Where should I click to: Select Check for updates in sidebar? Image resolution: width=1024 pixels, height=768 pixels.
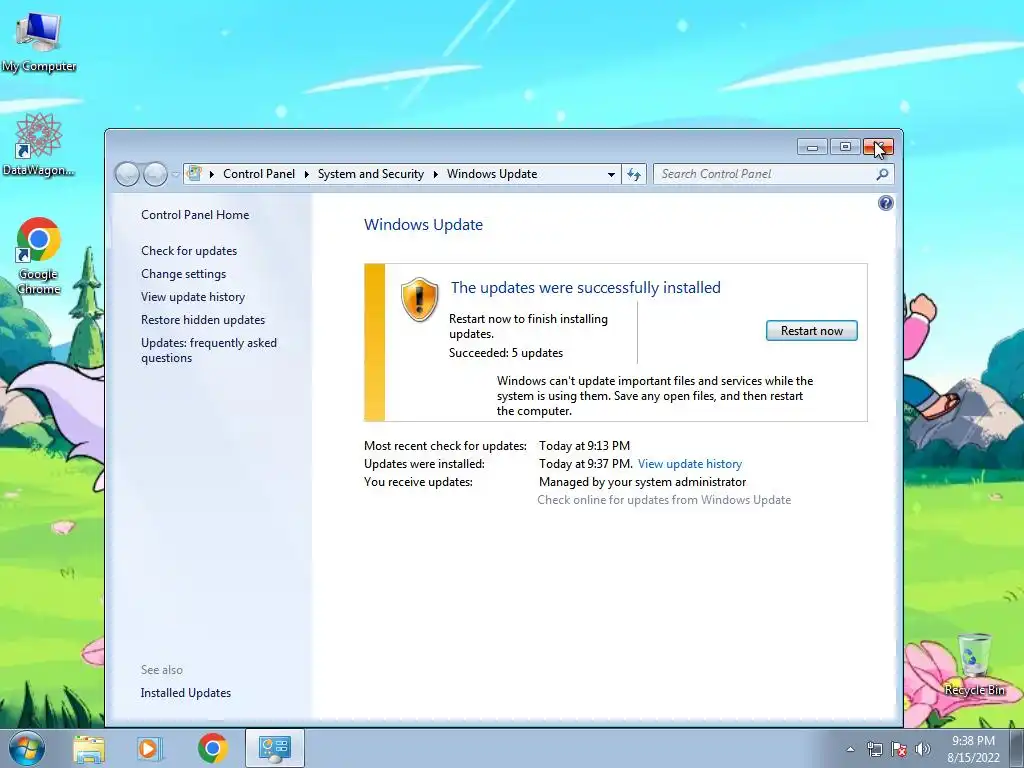(189, 251)
